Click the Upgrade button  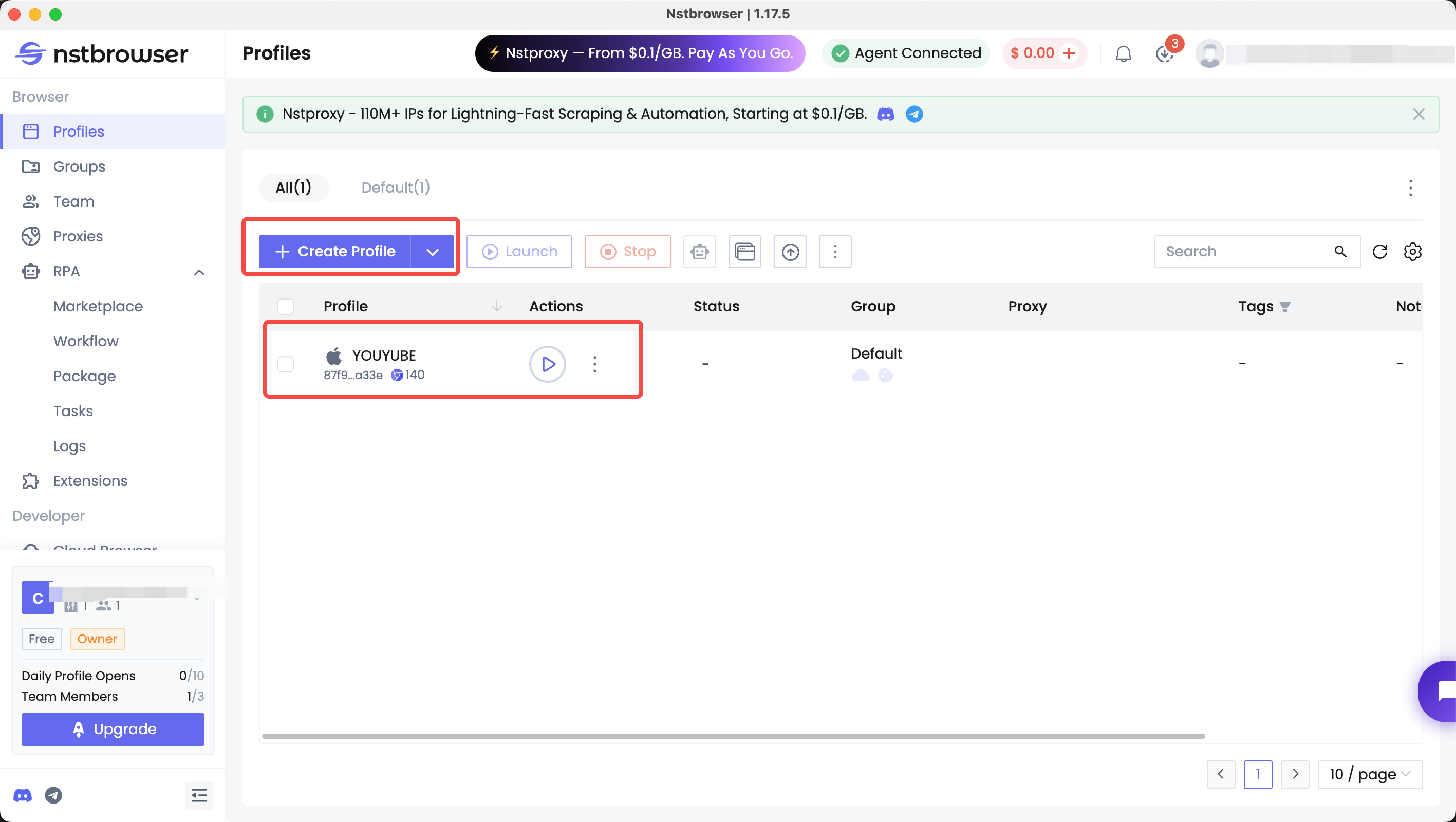(x=113, y=730)
